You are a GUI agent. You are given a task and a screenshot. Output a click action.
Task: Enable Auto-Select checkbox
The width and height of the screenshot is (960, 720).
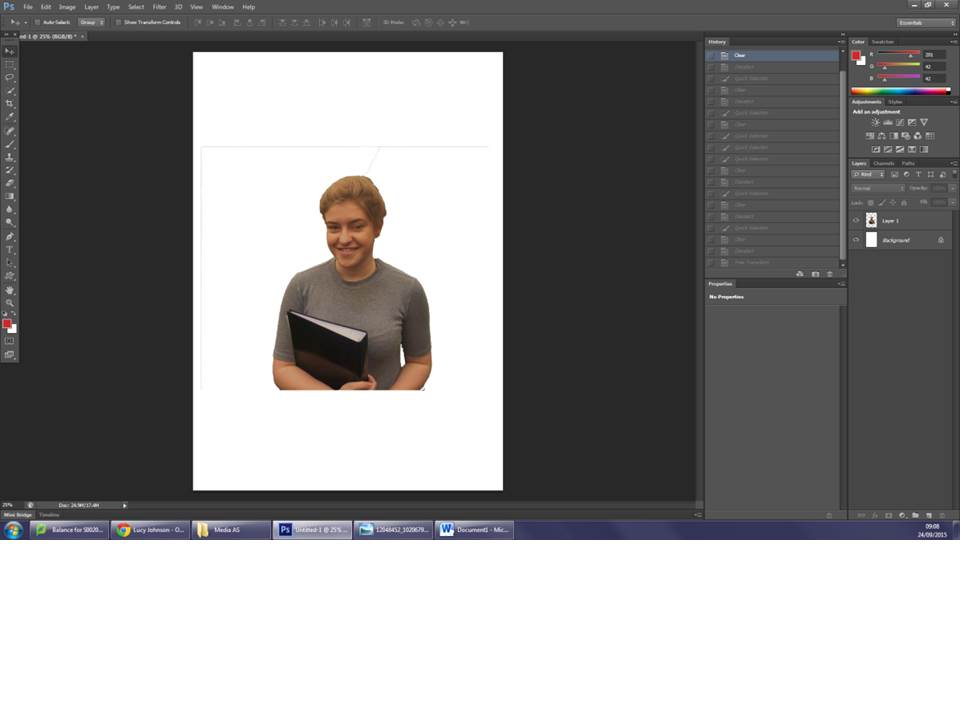(x=37, y=22)
